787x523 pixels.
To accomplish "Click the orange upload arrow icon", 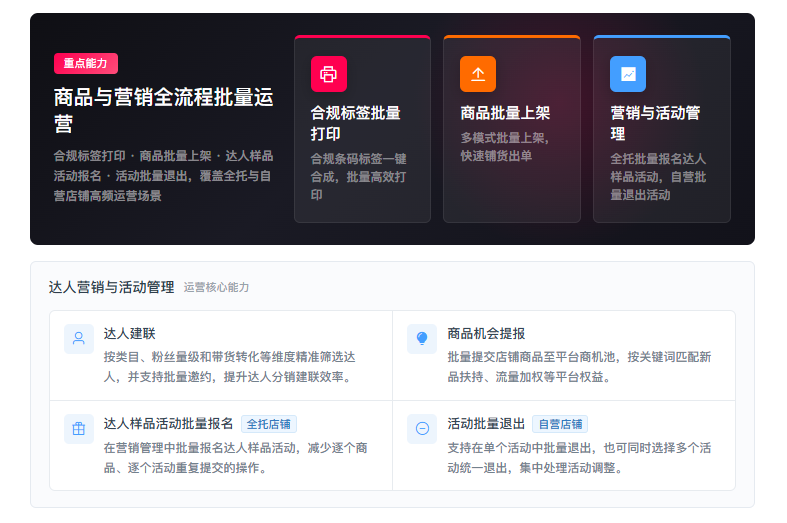I will [478, 74].
